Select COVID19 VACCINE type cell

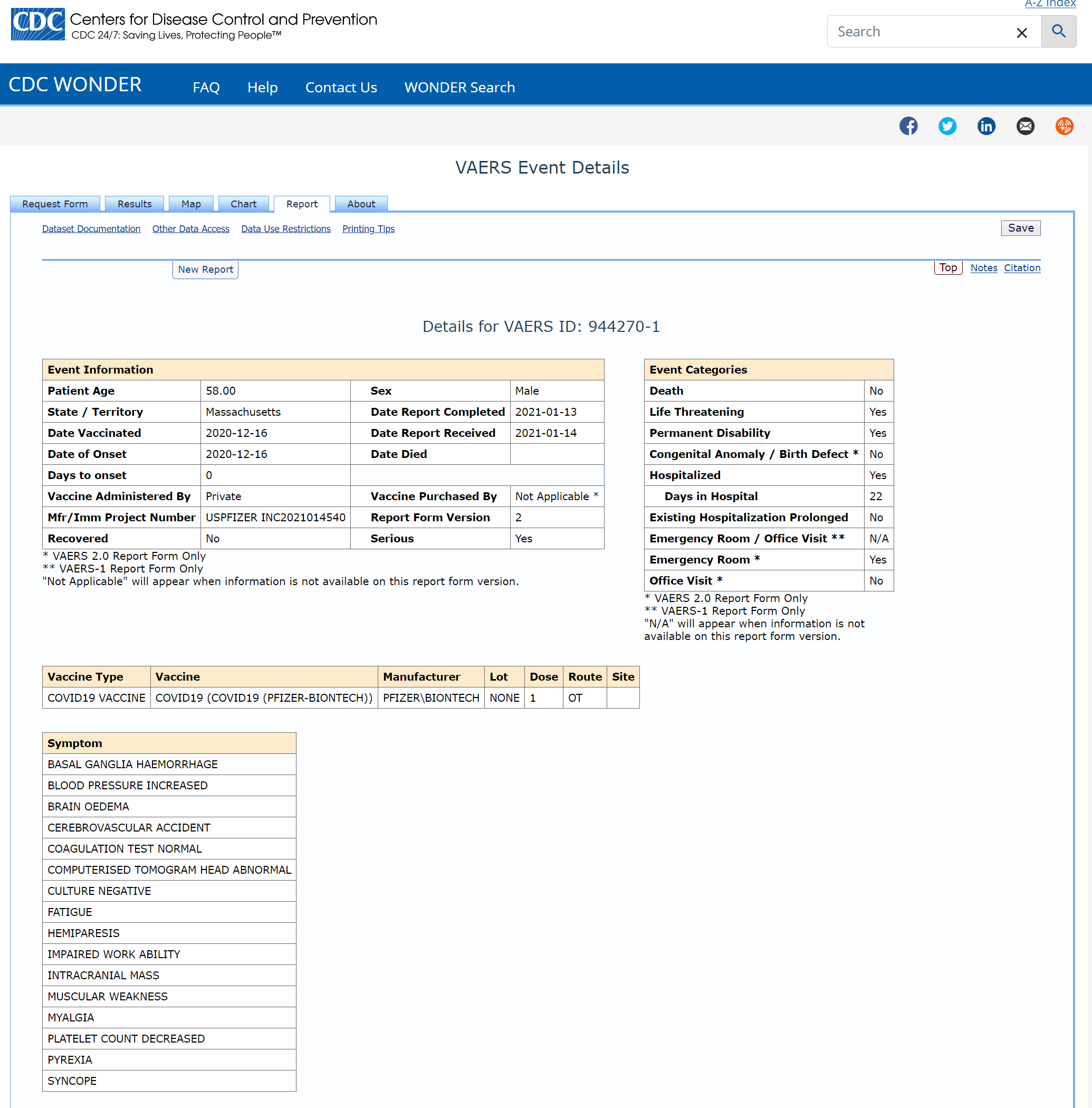[97, 698]
